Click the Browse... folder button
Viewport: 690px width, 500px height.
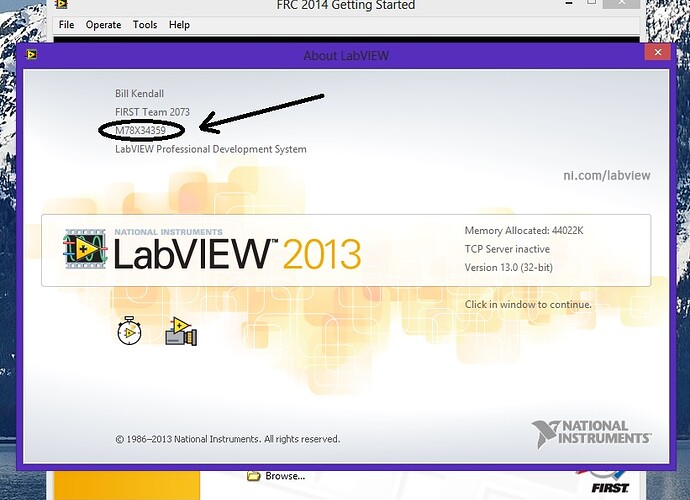(276, 476)
